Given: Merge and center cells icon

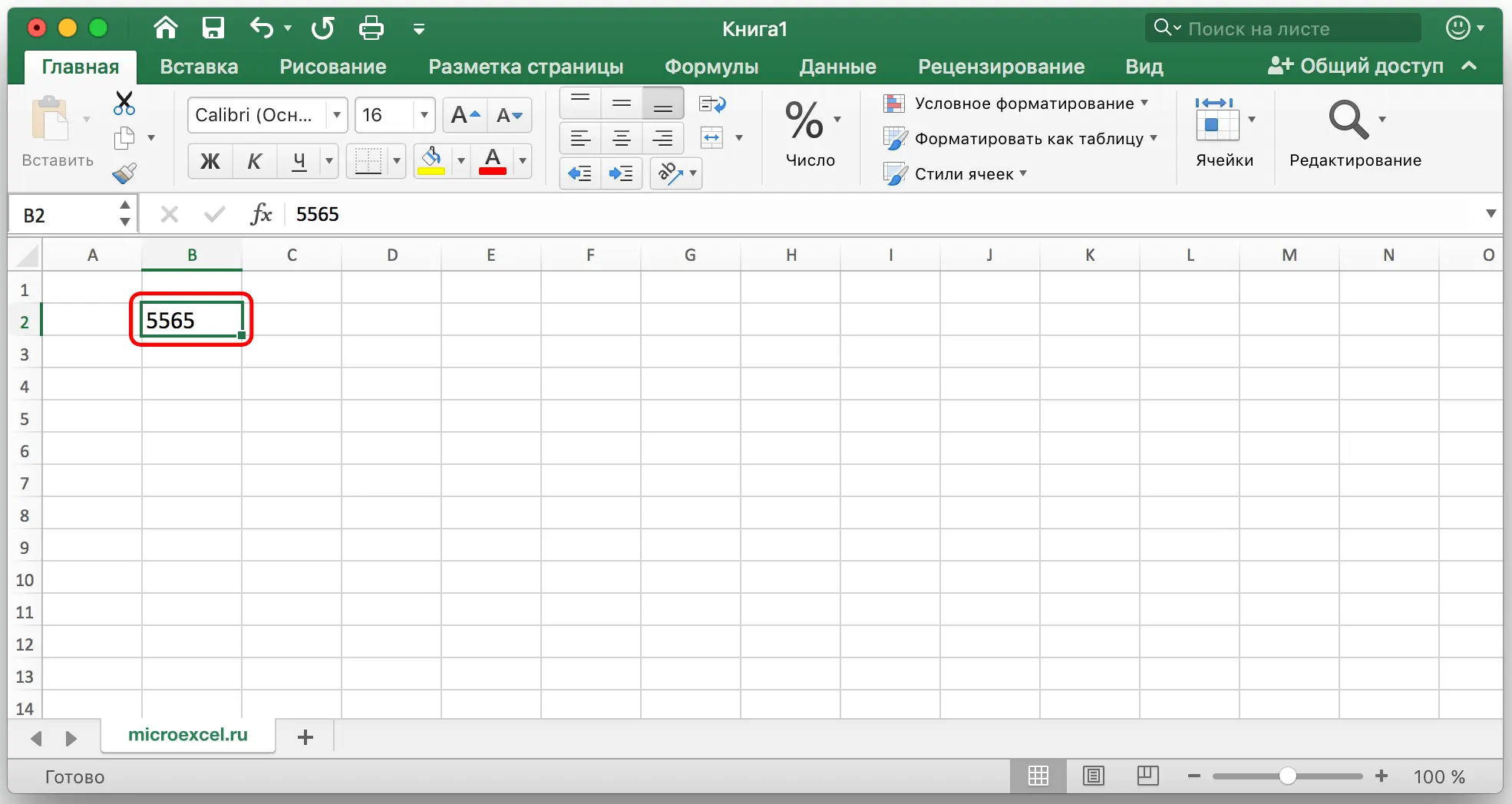Looking at the screenshot, I should click(712, 138).
